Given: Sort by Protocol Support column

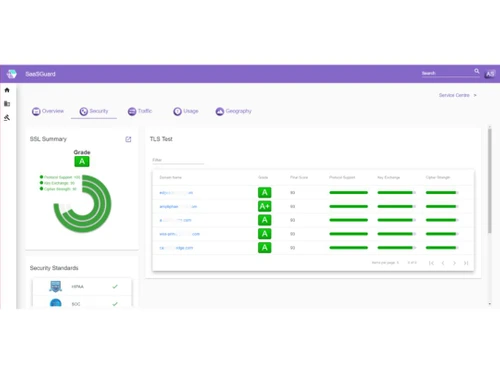Looking at the screenshot, I should tap(342, 177).
